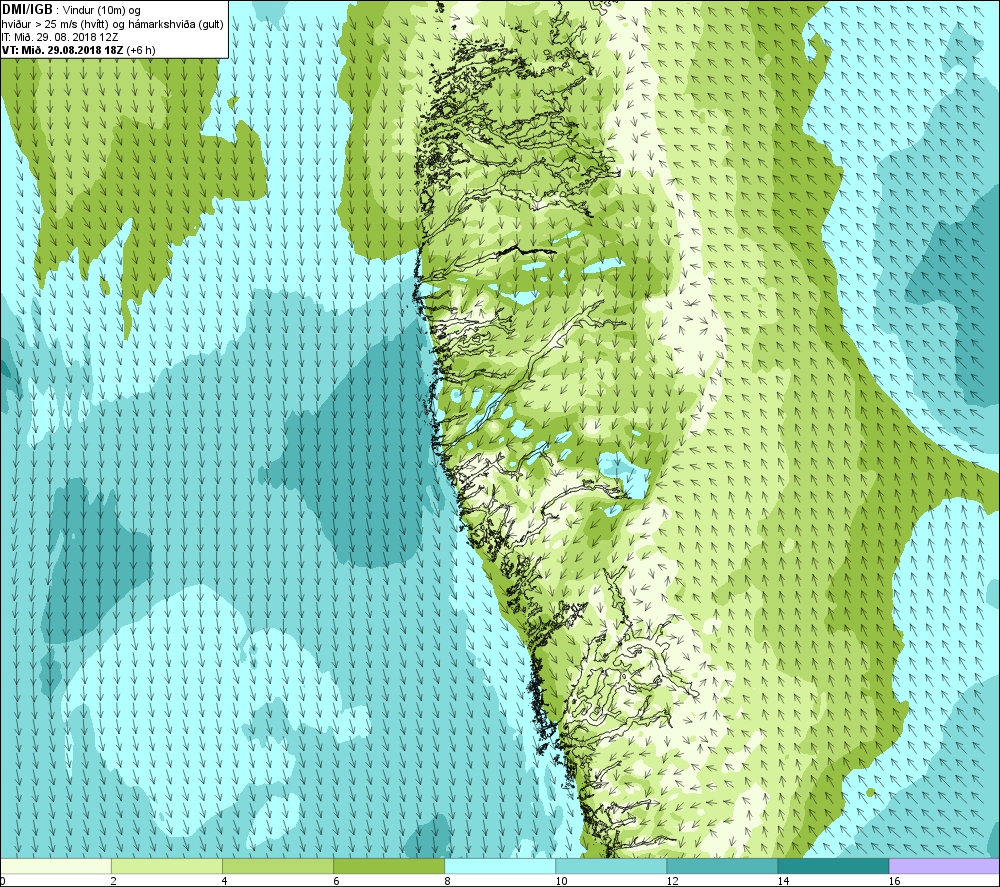
Task: Click the turquoise 10–12 m/s legend swatch
Action: (x=611, y=866)
